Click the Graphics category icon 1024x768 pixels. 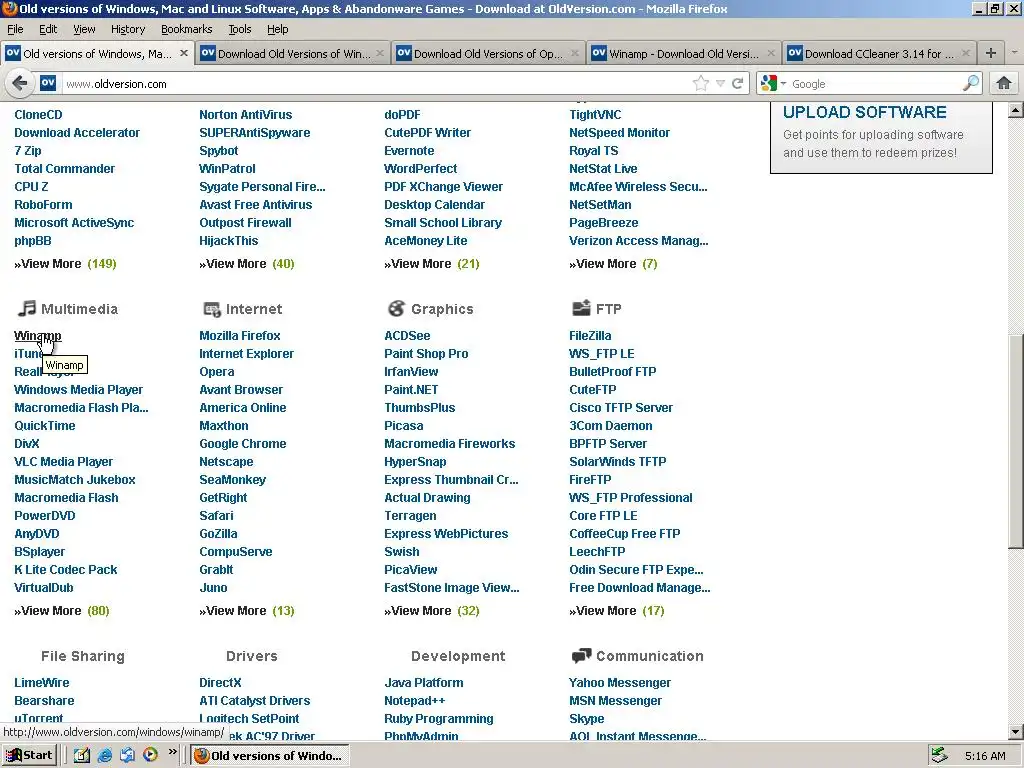[x=396, y=308]
